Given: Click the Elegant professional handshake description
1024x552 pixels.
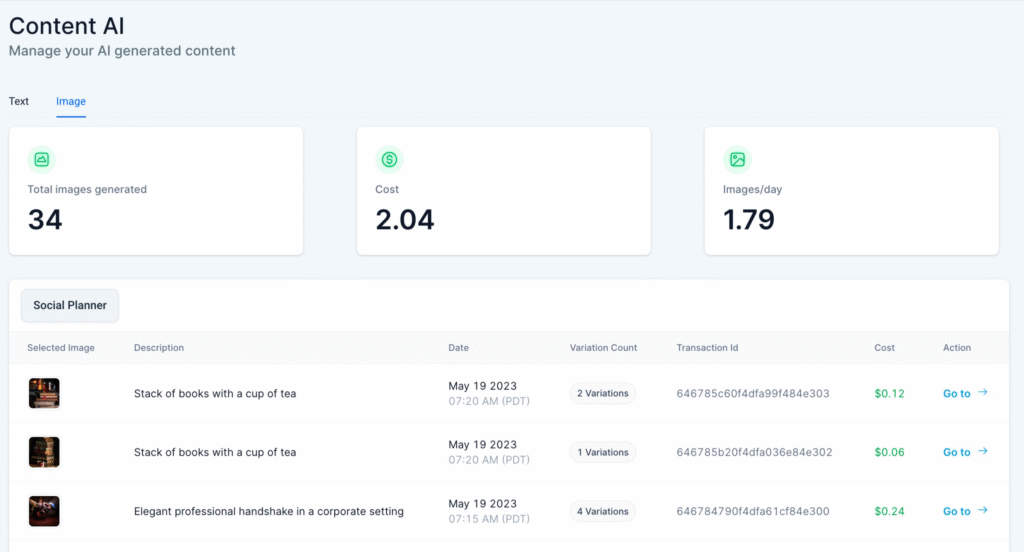Looking at the screenshot, I should coord(269,512).
